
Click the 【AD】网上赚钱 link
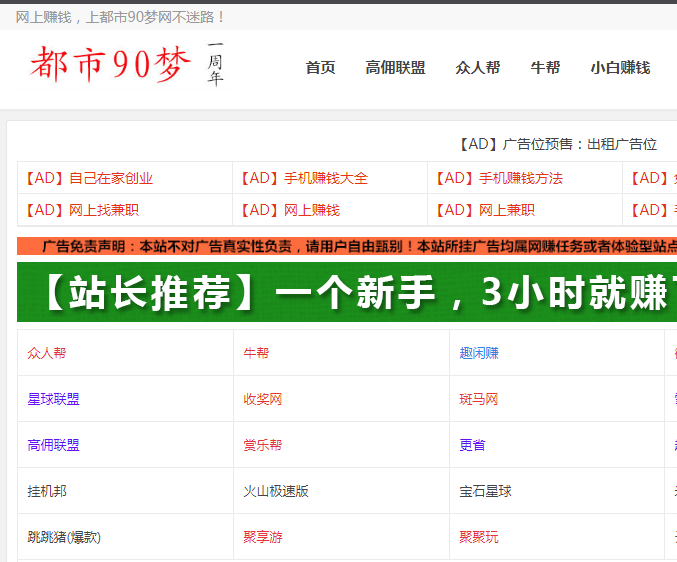[290, 210]
